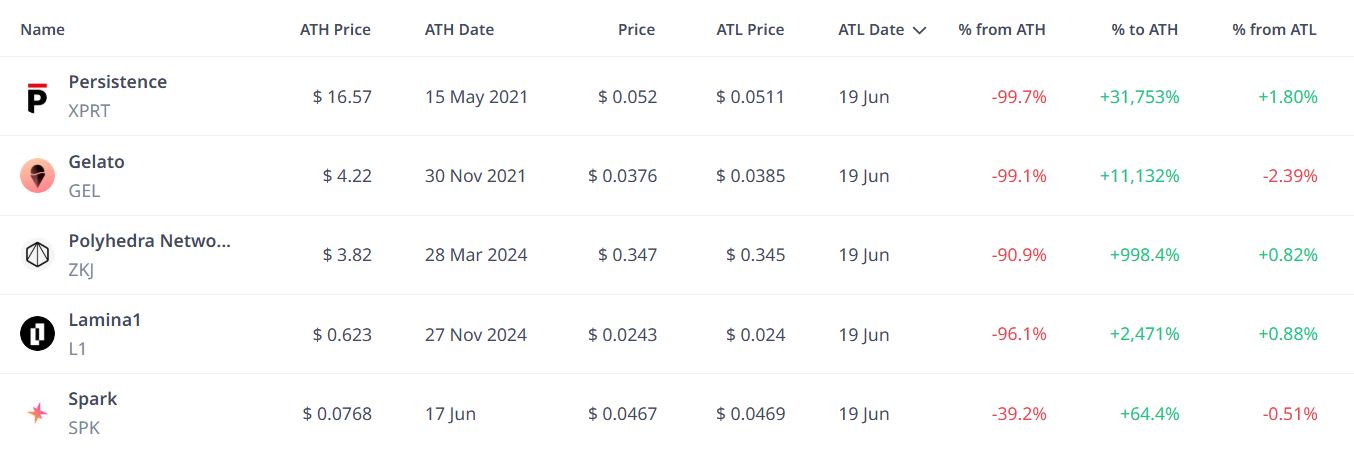Click the XPRT ticker symbol
The width and height of the screenshot is (1354, 451).
tap(89, 111)
